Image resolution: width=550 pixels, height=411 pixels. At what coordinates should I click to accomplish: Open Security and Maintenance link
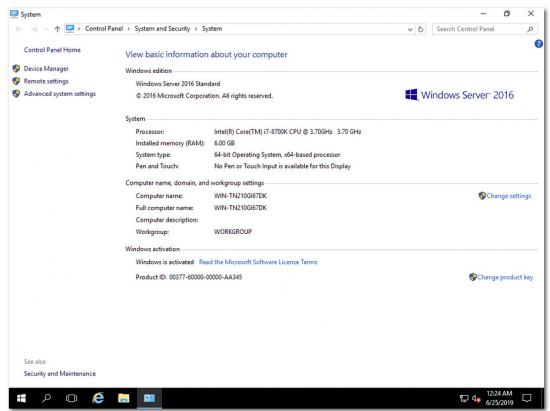tap(60, 374)
